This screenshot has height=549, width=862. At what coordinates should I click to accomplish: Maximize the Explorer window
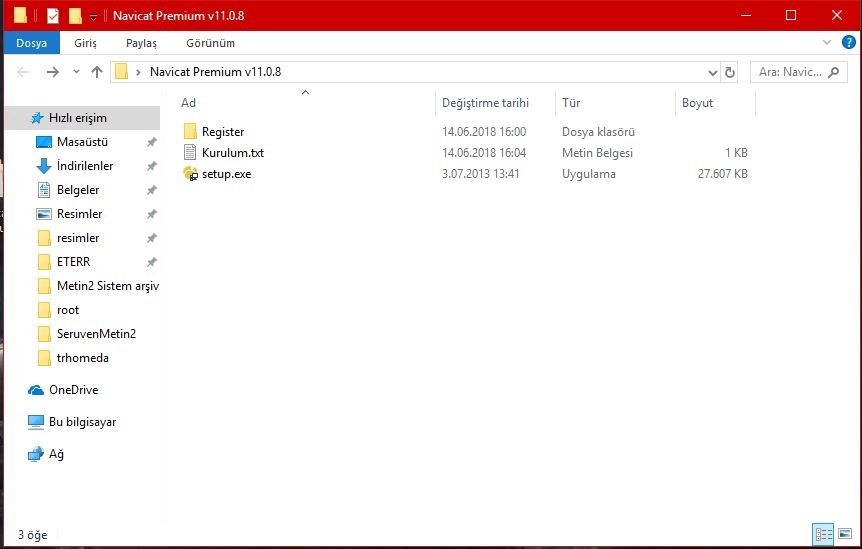coord(791,15)
